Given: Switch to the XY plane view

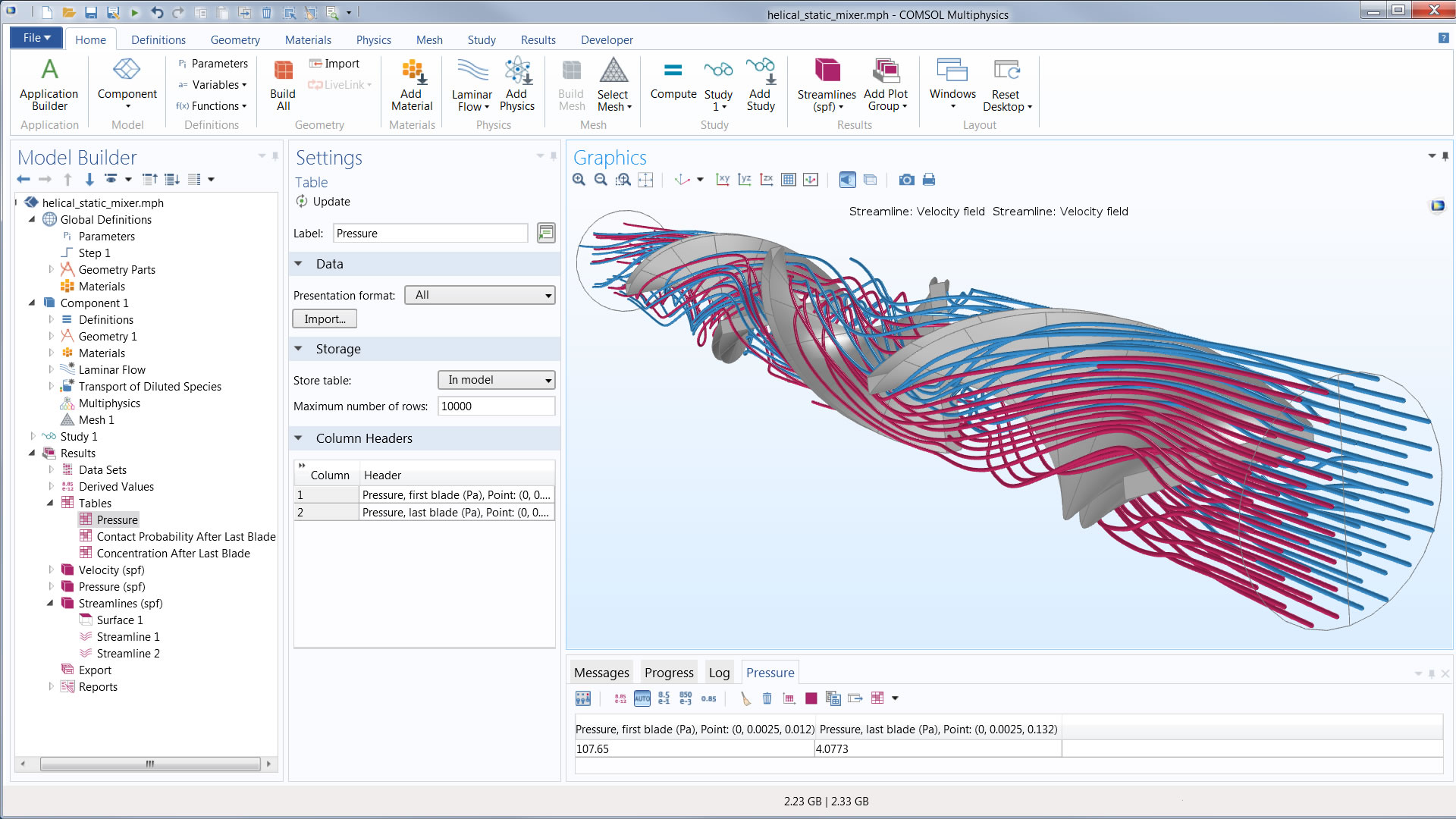Looking at the screenshot, I should [x=723, y=180].
